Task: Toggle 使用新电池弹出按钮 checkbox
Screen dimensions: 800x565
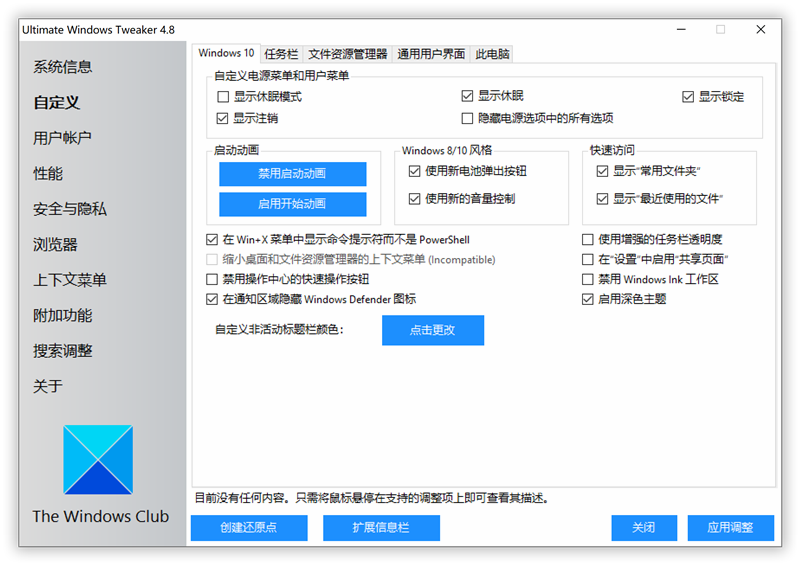Action: [414, 171]
